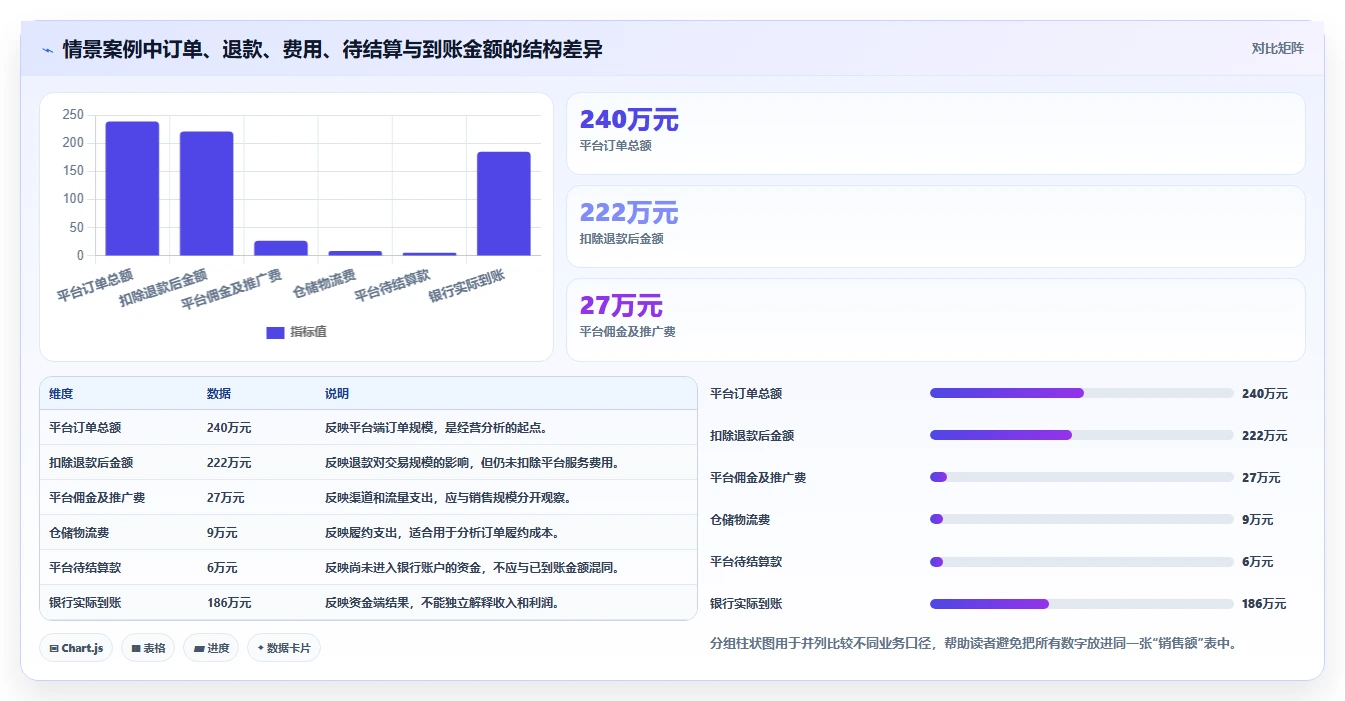The width and height of the screenshot is (1345, 701).
Task: Click the 平台订单总额 progress bar
Action: pos(1081,393)
